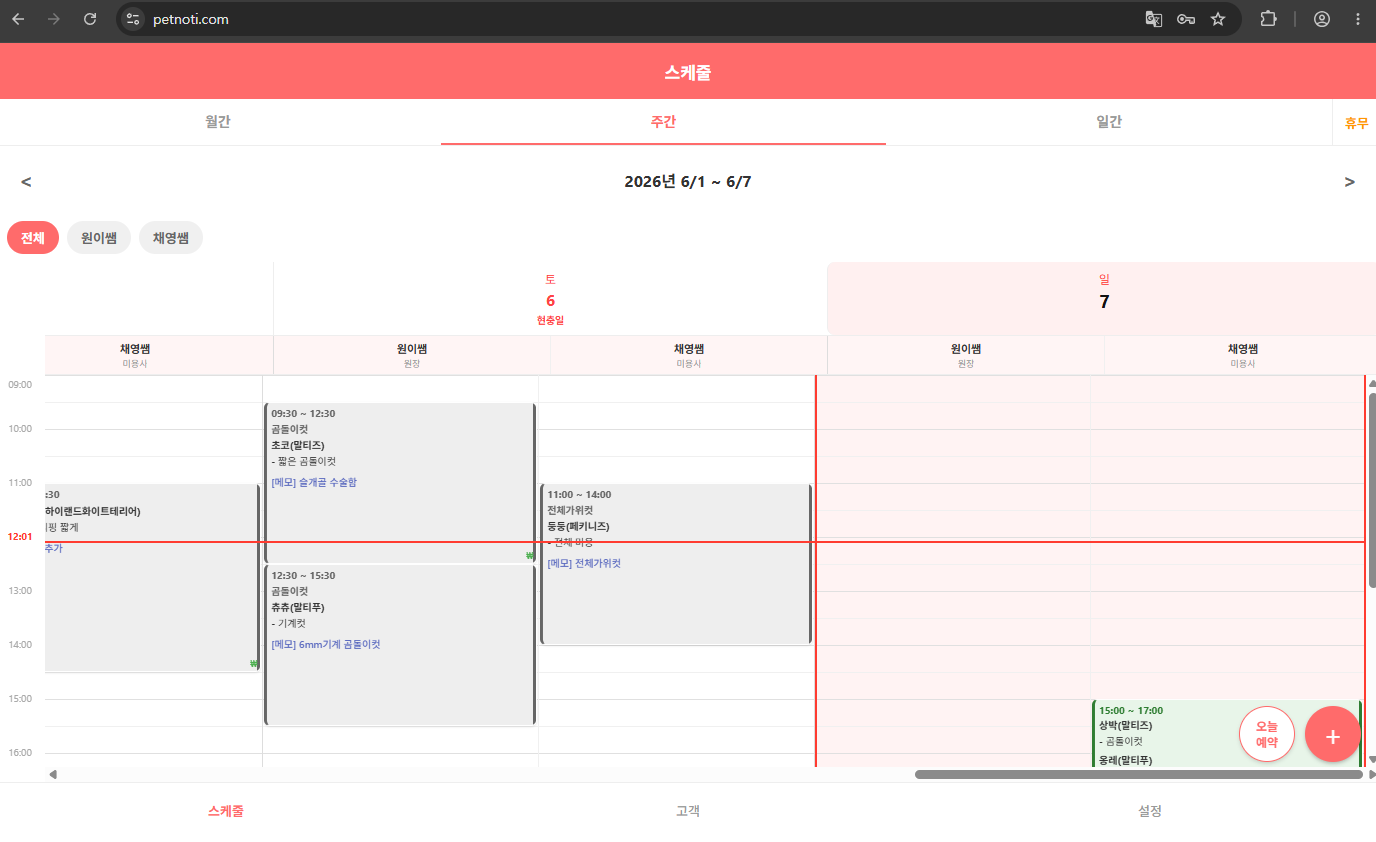Viewport: 1376px width, 842px height.
Task: Click the 2026년 6/1 ~ 6/7 date range title
Action: [688, 181]
